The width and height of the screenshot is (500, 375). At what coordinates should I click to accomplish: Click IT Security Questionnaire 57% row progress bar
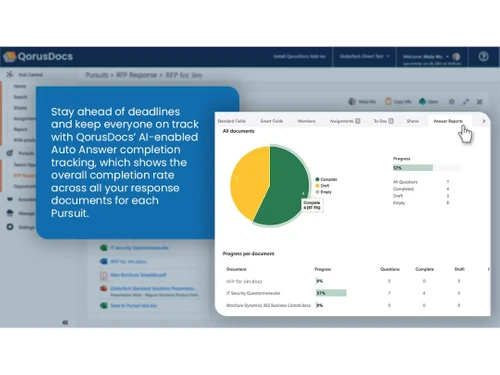[x=331, y=293]
